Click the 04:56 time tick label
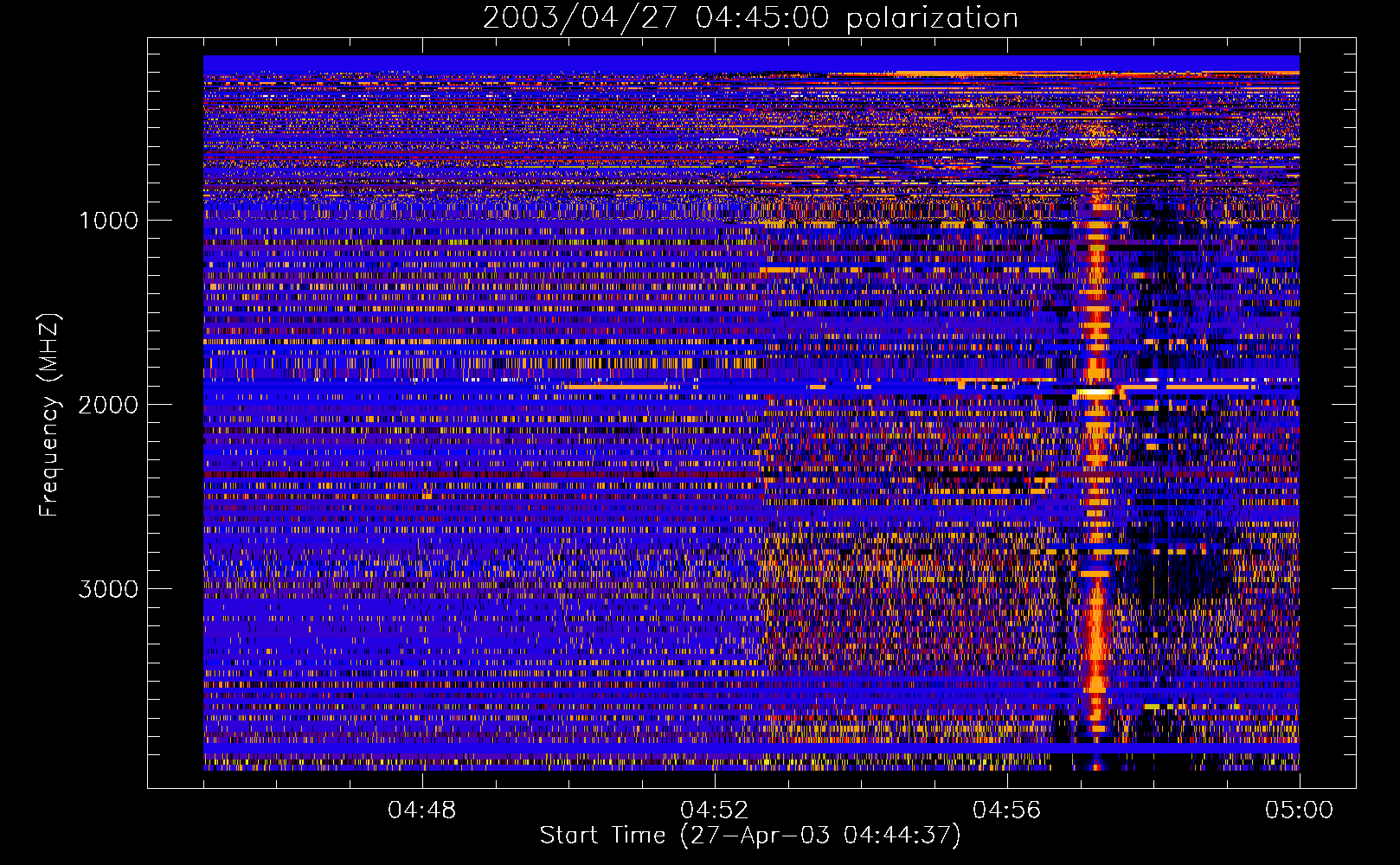This screenshot has width=1400, height=865. [x=1007, y=811]
